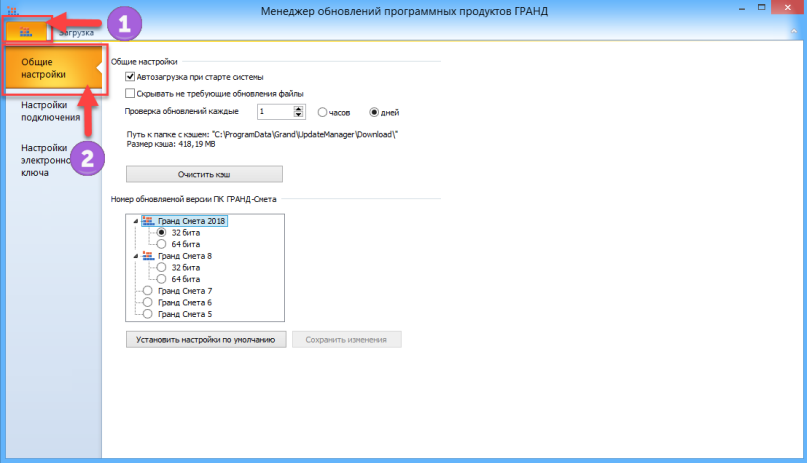This screenshot has height=463, width=807.
Task: Choose 64 бита under Гранд Смета 8
Action: [162, 279]
